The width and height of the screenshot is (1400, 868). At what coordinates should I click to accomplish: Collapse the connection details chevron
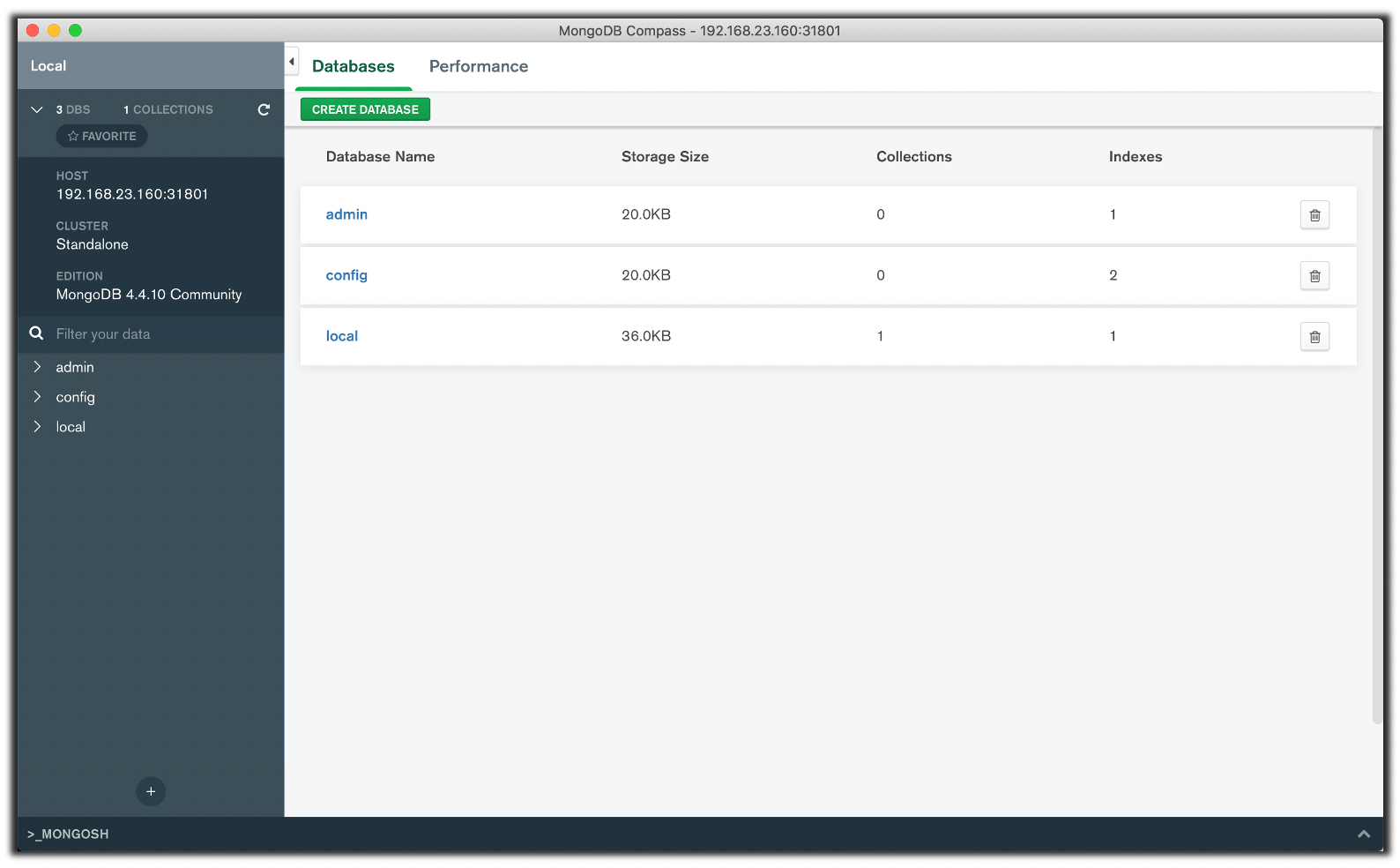click(37, 109)
